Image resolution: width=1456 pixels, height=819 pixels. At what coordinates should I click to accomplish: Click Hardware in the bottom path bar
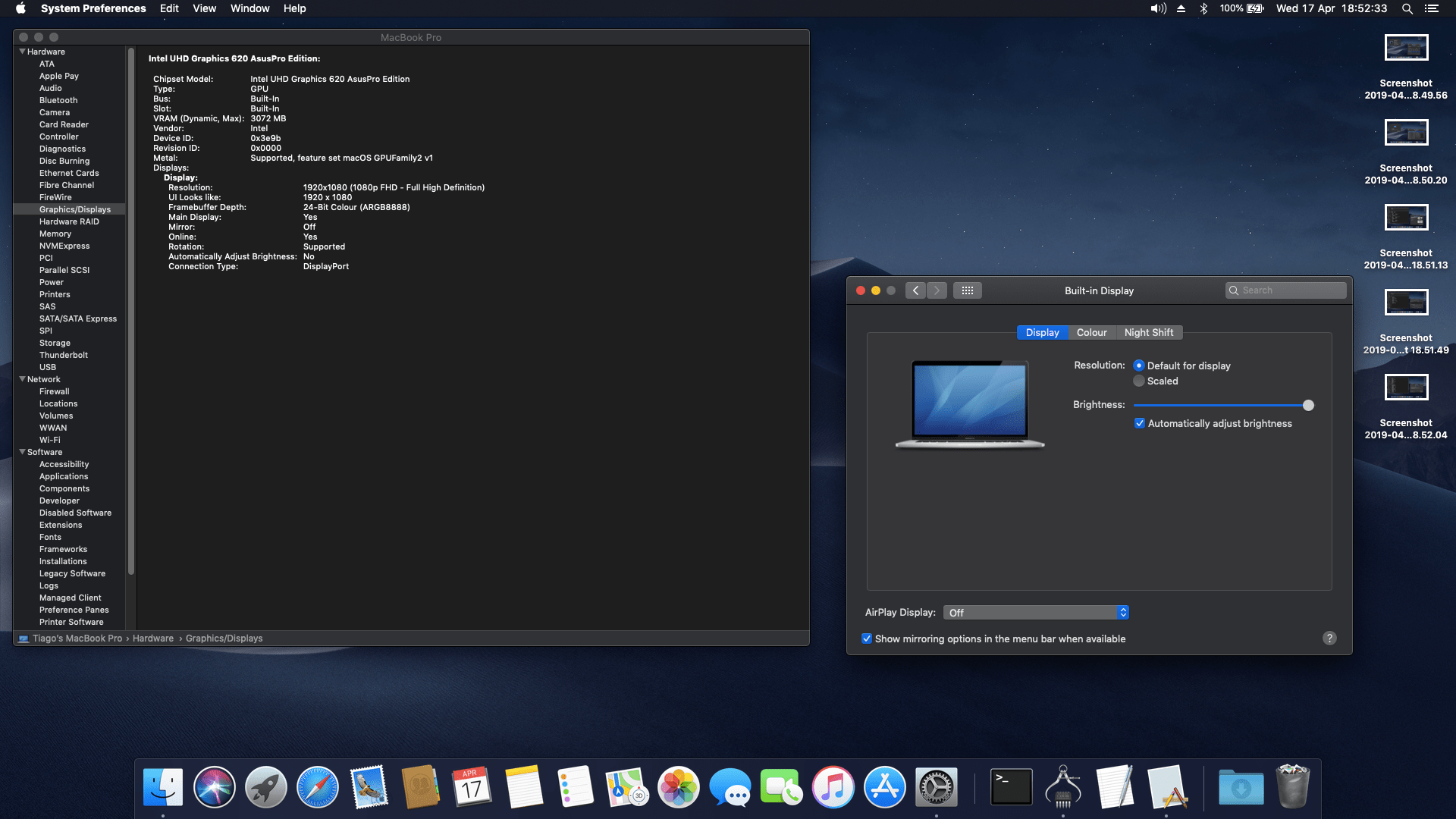click(152, 639)
